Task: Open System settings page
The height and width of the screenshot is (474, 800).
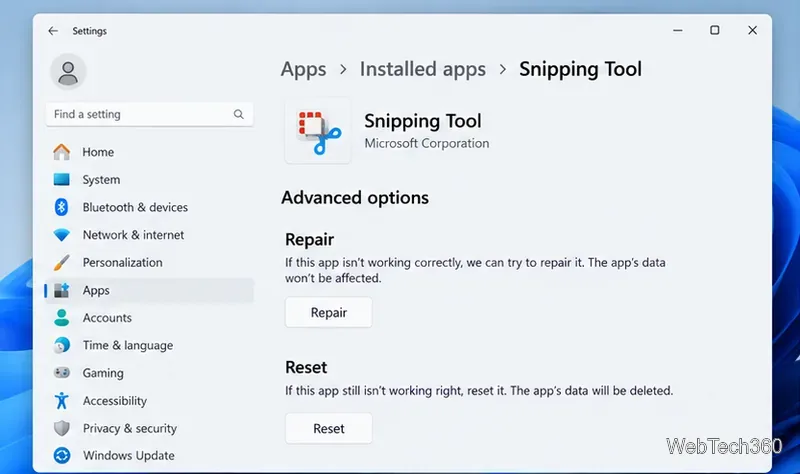Action: [x=149, y=180]
